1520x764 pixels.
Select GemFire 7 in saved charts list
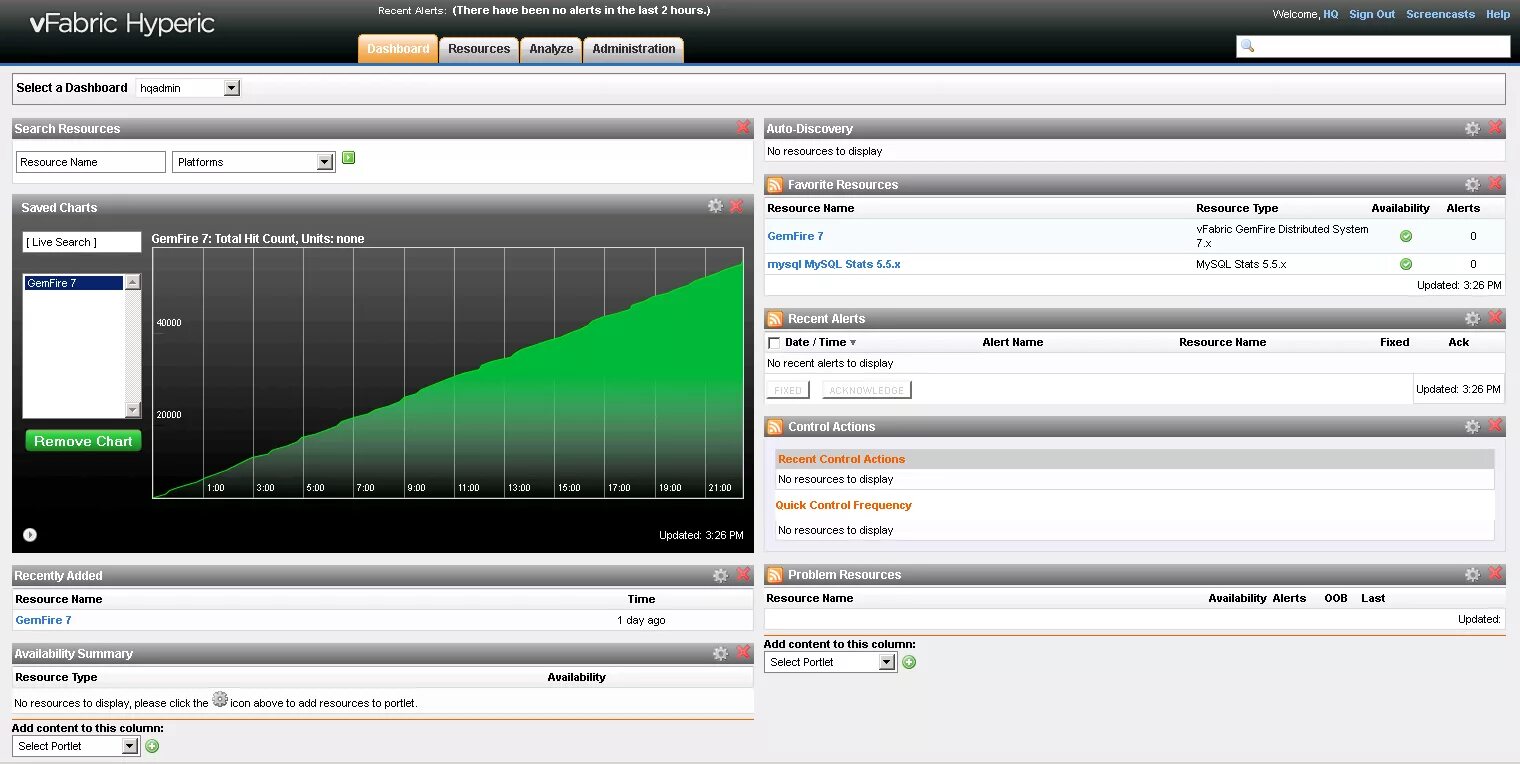tap(74, 283)
